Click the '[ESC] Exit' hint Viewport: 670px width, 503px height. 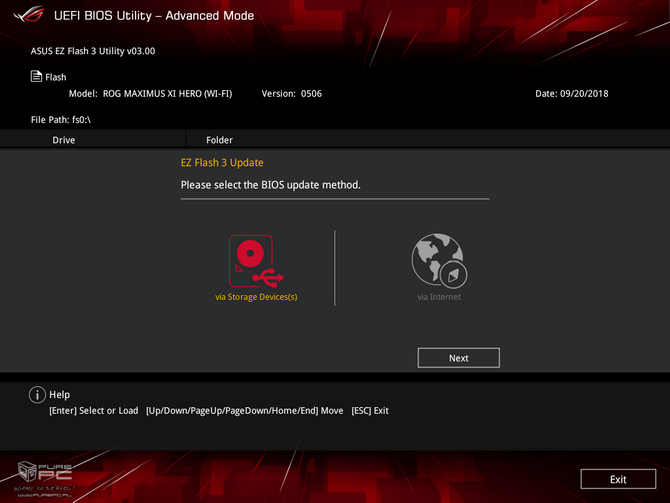pos(370,411)
